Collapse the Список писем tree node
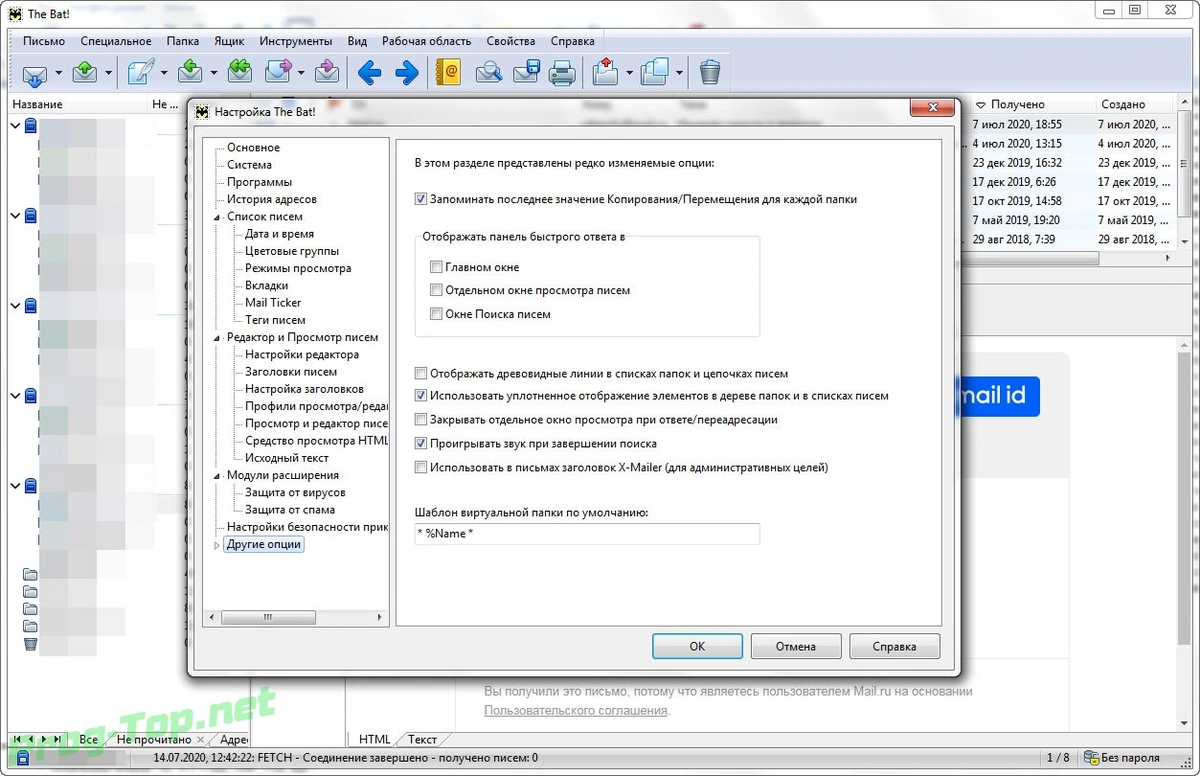The image size is (1200, 776). (x=217, y=217)
